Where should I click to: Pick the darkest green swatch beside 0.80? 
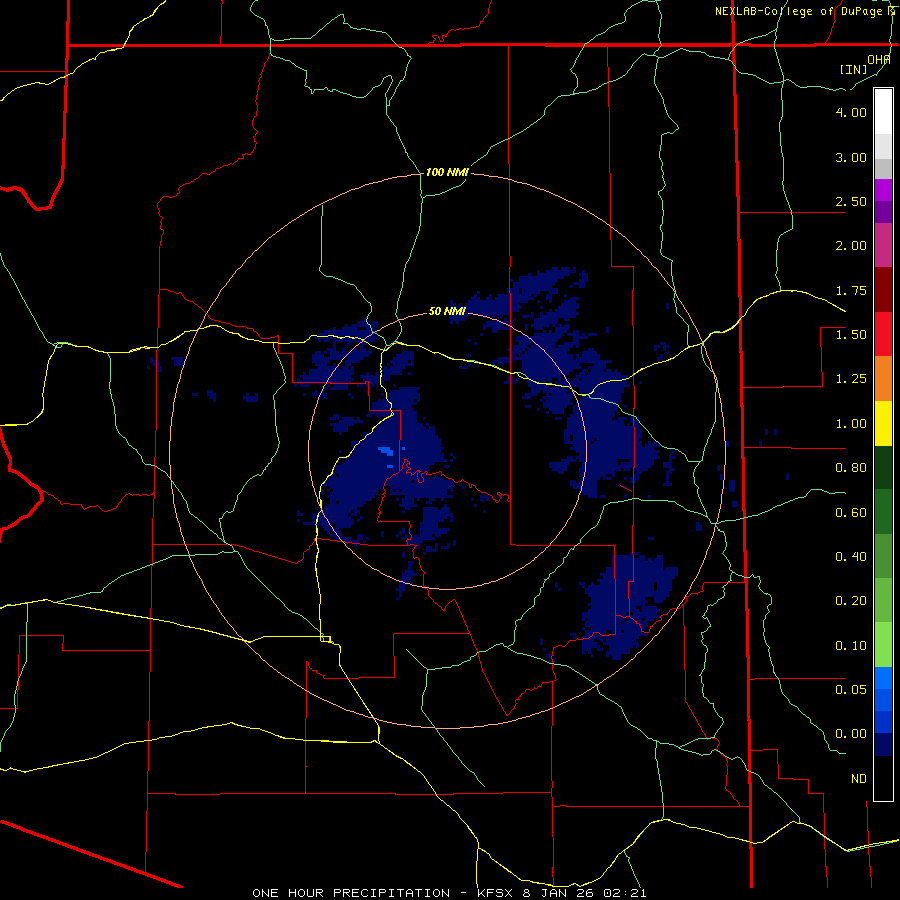[x=883, y=468]
